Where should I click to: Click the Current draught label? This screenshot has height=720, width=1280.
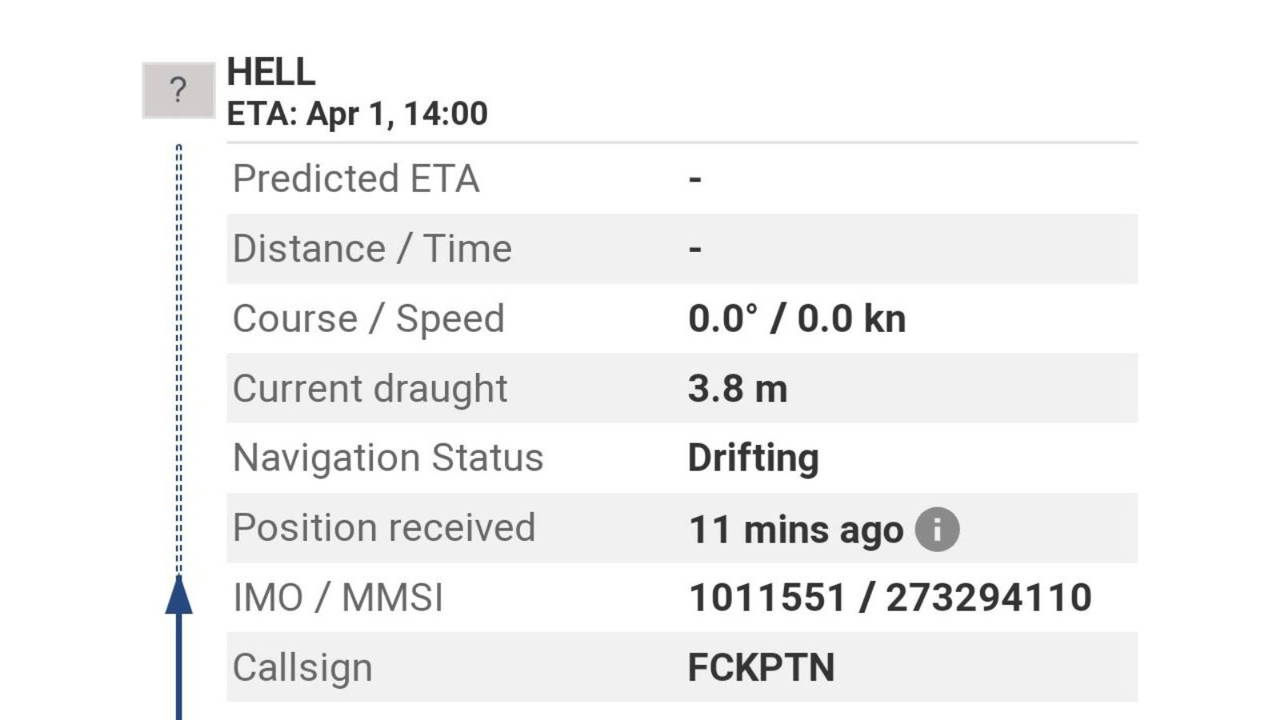point(370,388)
